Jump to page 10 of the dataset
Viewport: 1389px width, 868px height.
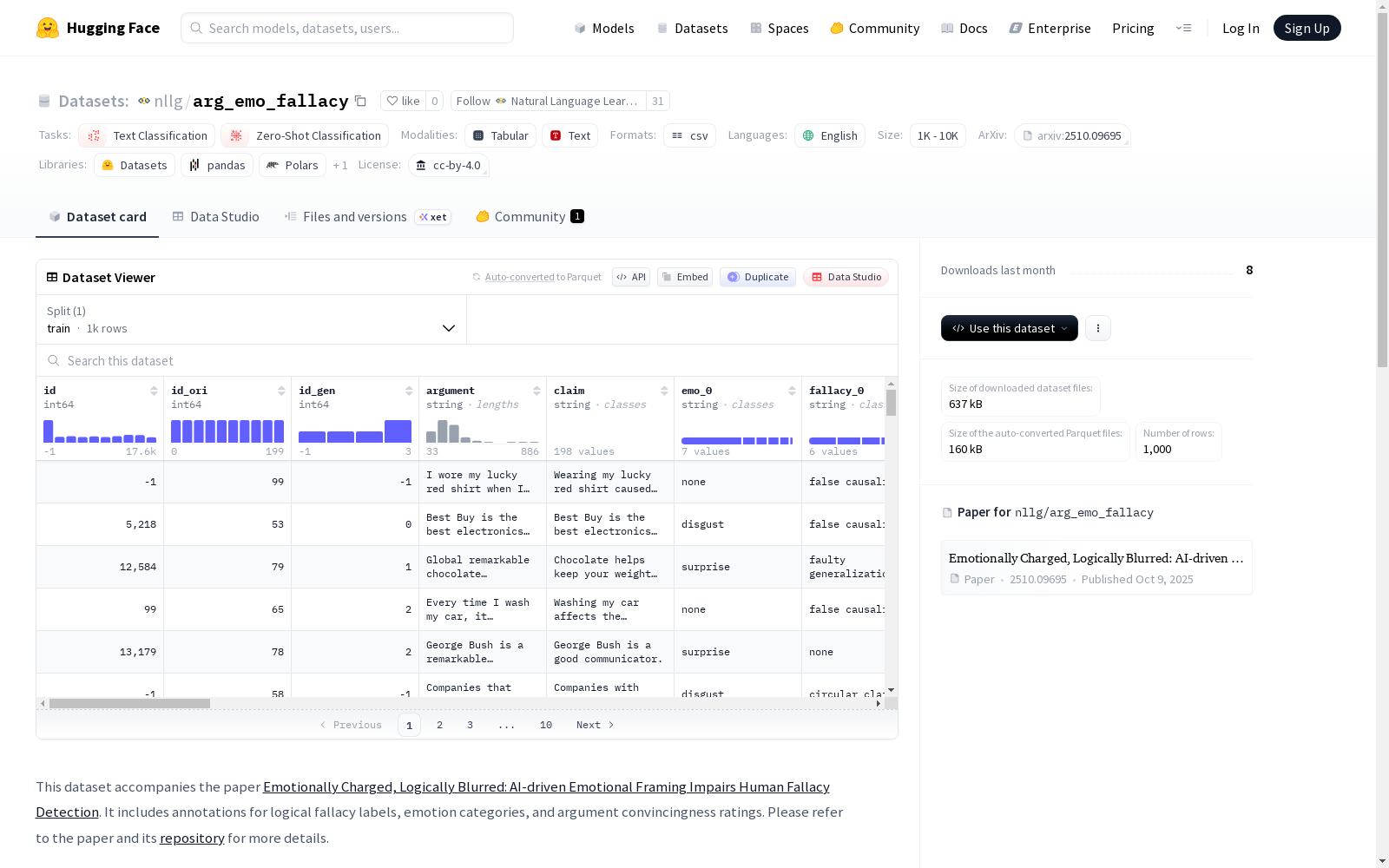[546, 725]
